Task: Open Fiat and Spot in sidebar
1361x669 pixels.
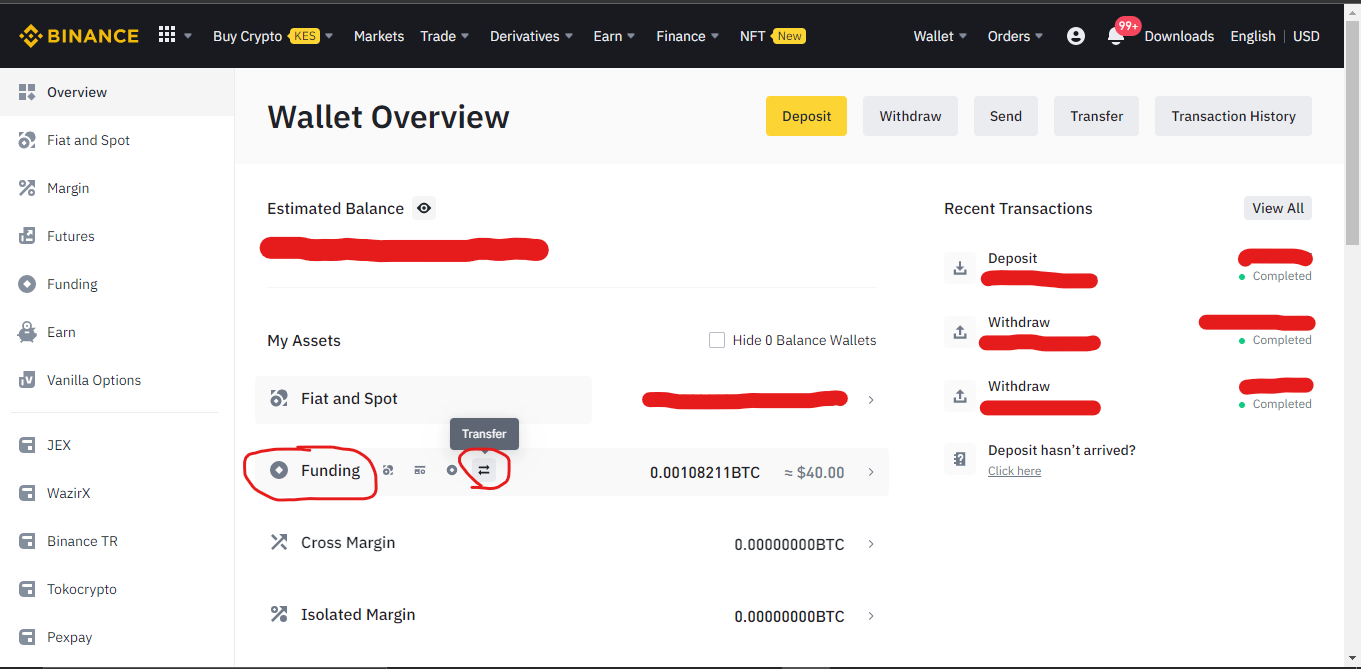Action: point(117,140)
